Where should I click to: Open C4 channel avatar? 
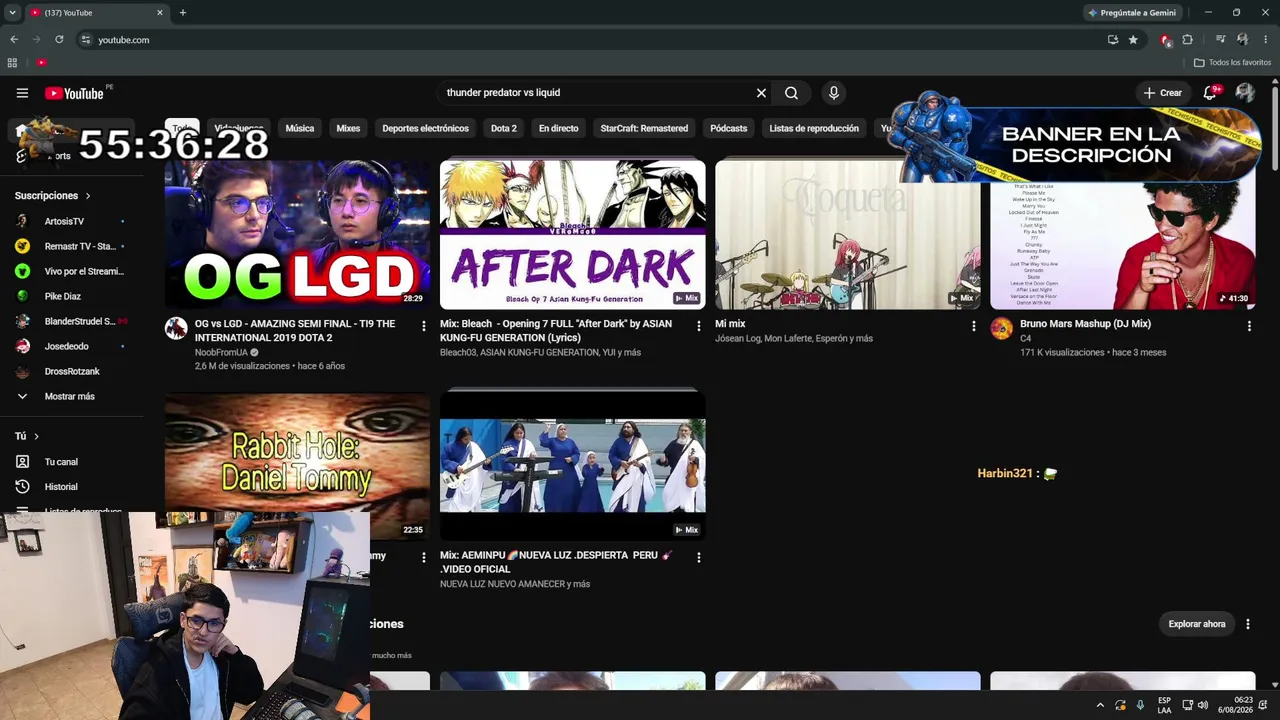click(x=1001, y=328)
